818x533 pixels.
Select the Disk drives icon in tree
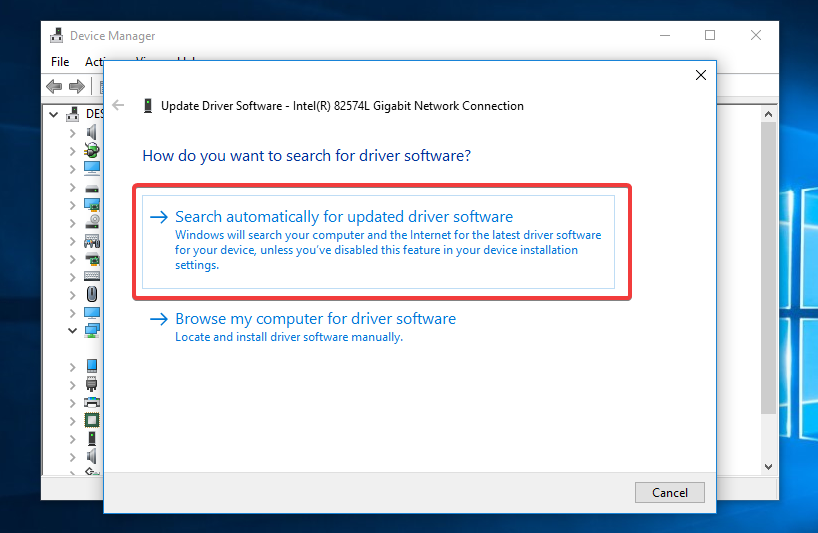pyautogui.click(x=92, y=188)
